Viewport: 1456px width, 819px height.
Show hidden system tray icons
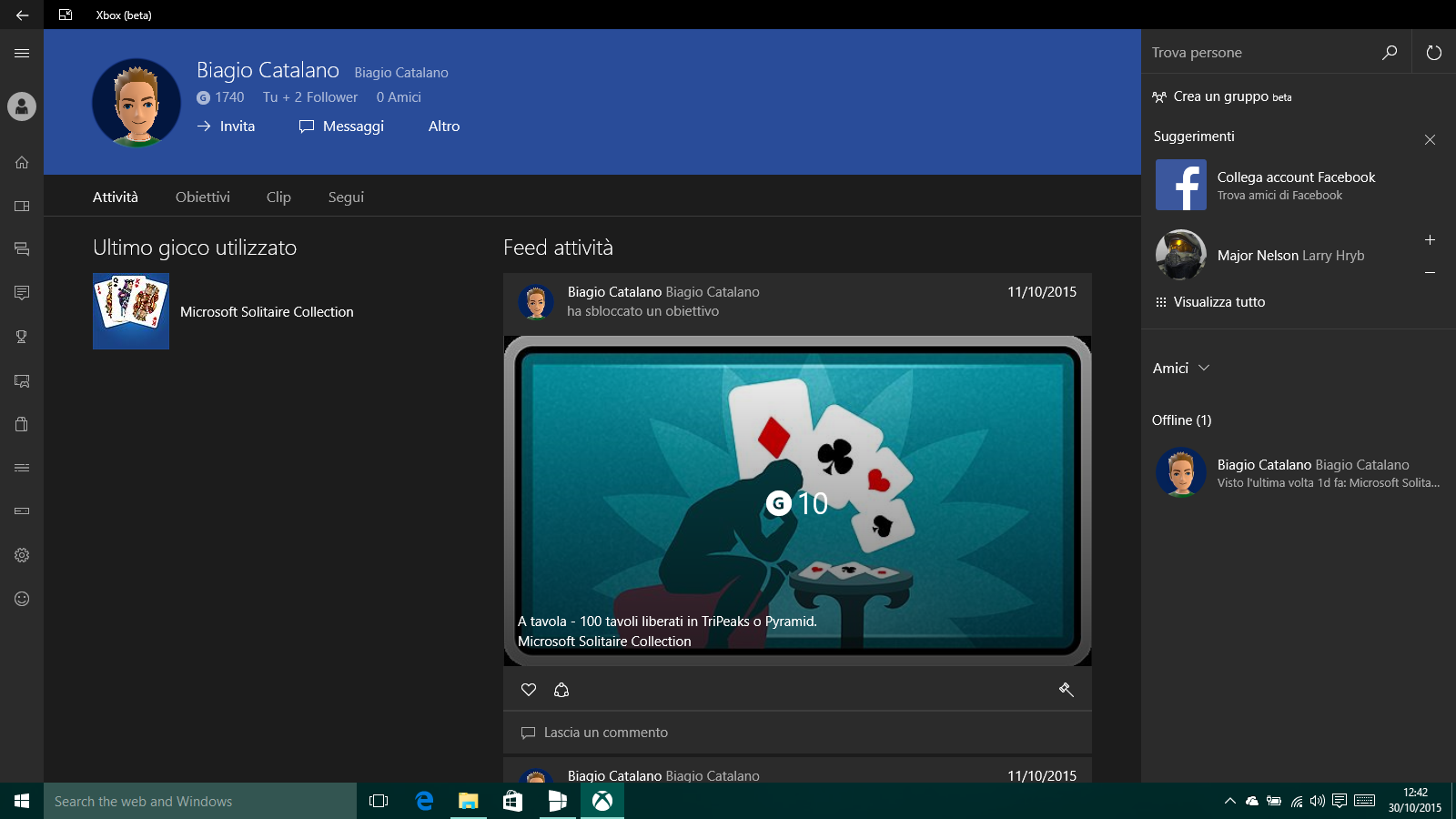[1229, 801]
